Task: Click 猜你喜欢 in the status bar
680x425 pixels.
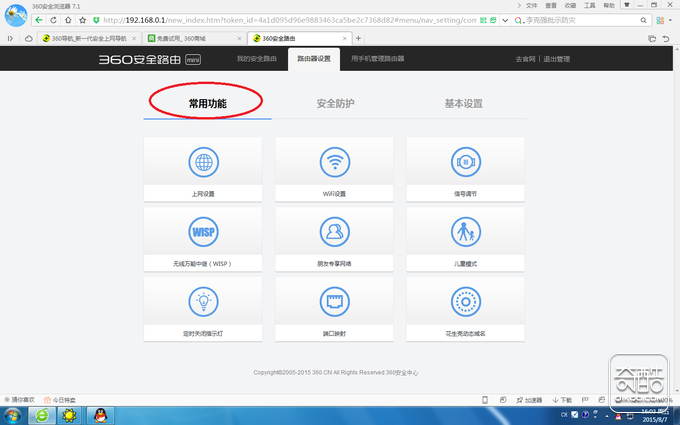Action: (20, 400)
